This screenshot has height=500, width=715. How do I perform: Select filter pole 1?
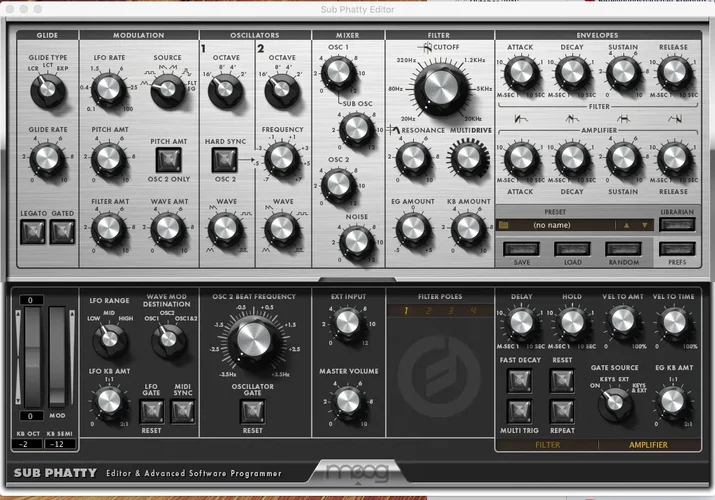click(x=405, y=311)
